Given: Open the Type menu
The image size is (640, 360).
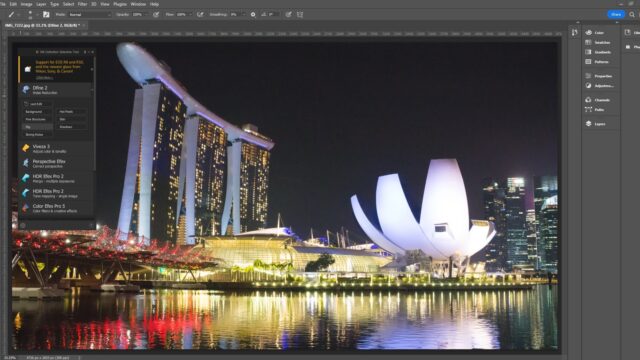Looking at the screenshot, I should [54, 4].
